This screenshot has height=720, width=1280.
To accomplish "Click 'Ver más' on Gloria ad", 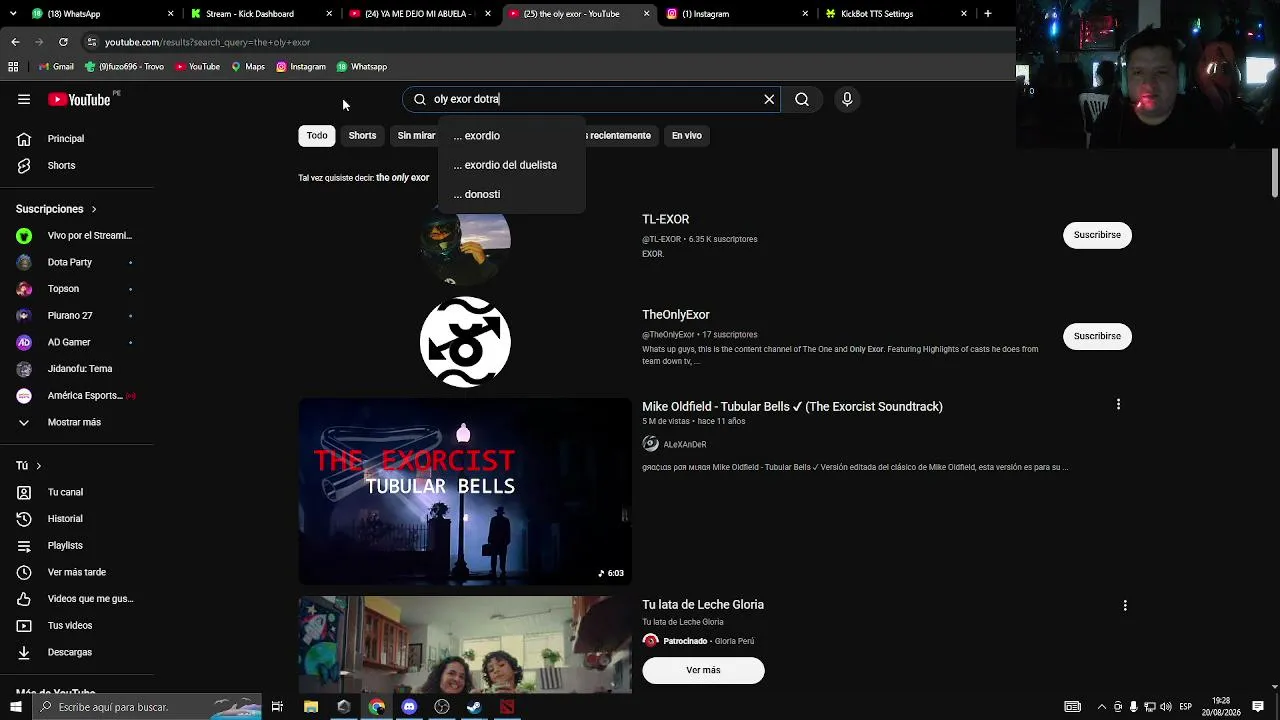I will [x=703, y=670].
